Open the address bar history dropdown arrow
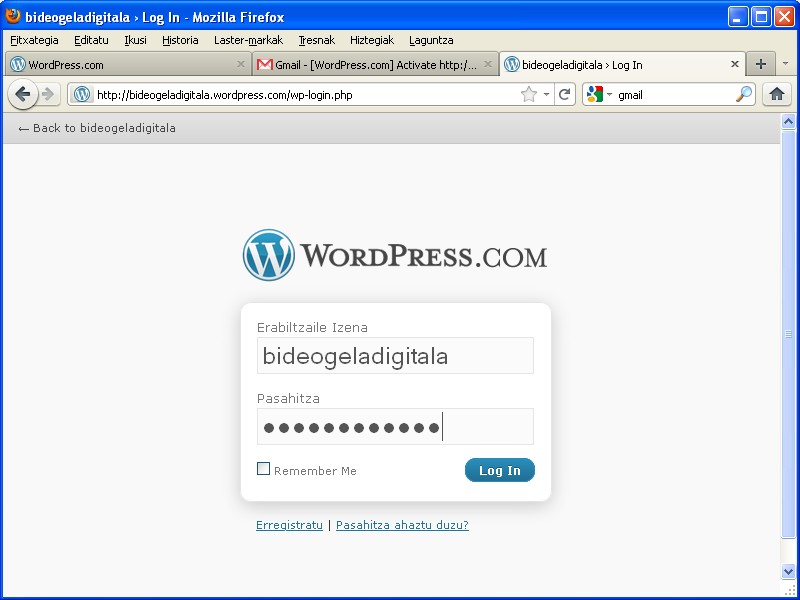The image size is (800, 600). tap(546, 94)
